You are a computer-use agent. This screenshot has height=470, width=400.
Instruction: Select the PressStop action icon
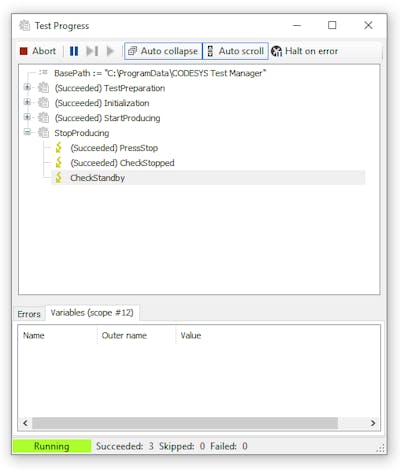pyautogui.click(x=59, y=147)
